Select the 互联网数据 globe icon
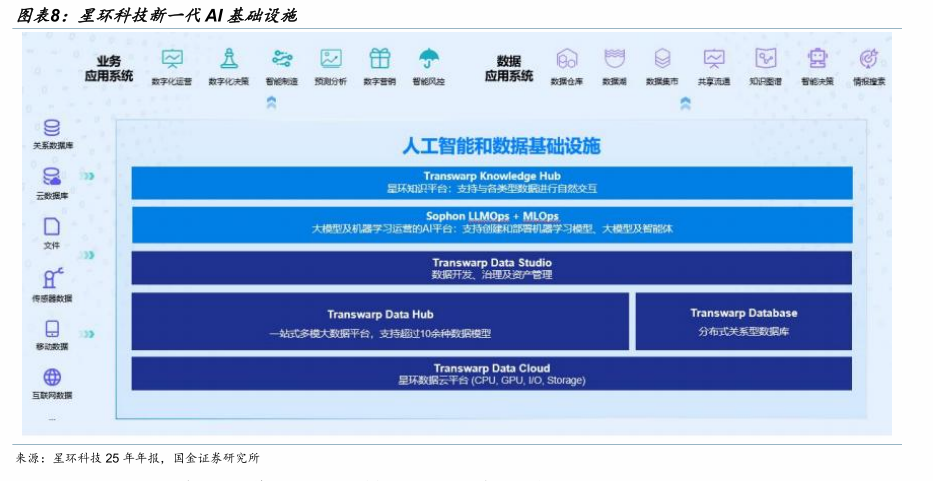 pyautogui.click(x=52, y=377)
